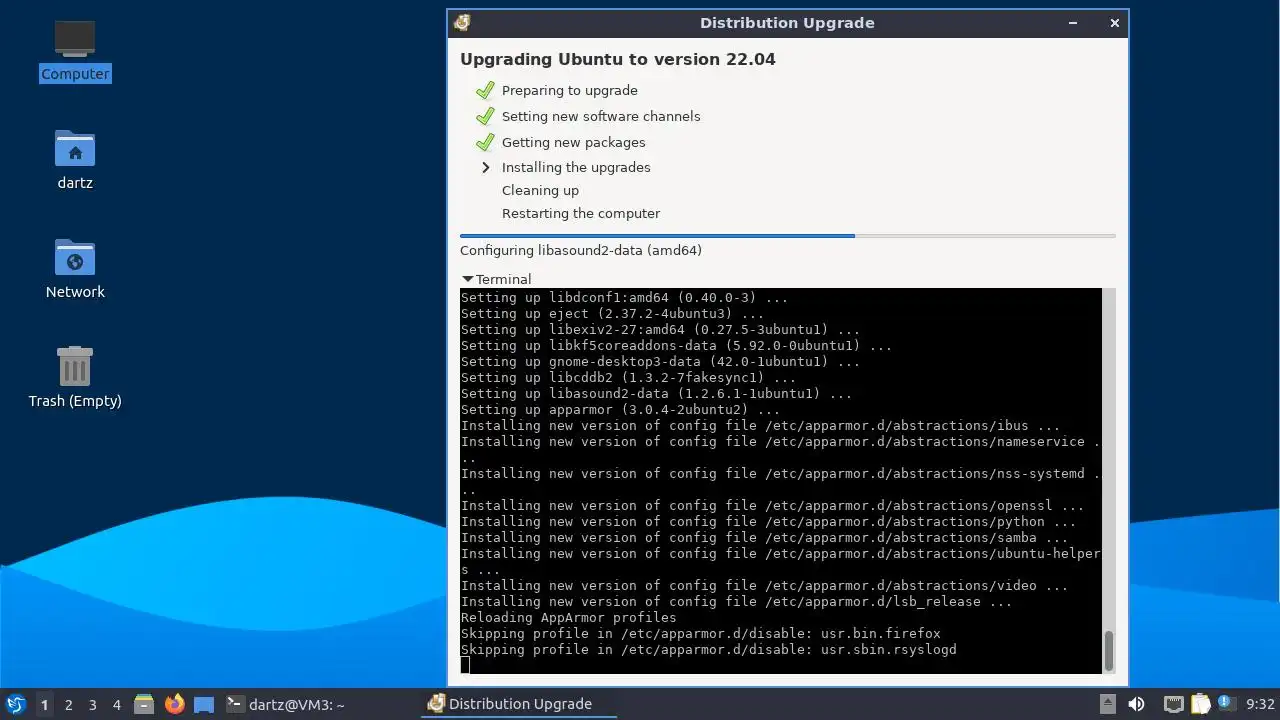Click the 'Setting up libdconf1' terminal line
1280x720 pixels.
(x=624, y=297)
